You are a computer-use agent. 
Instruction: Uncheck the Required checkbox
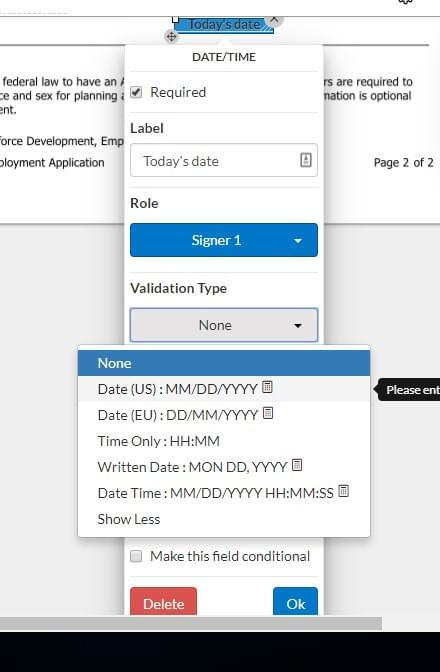pos(136,92)
